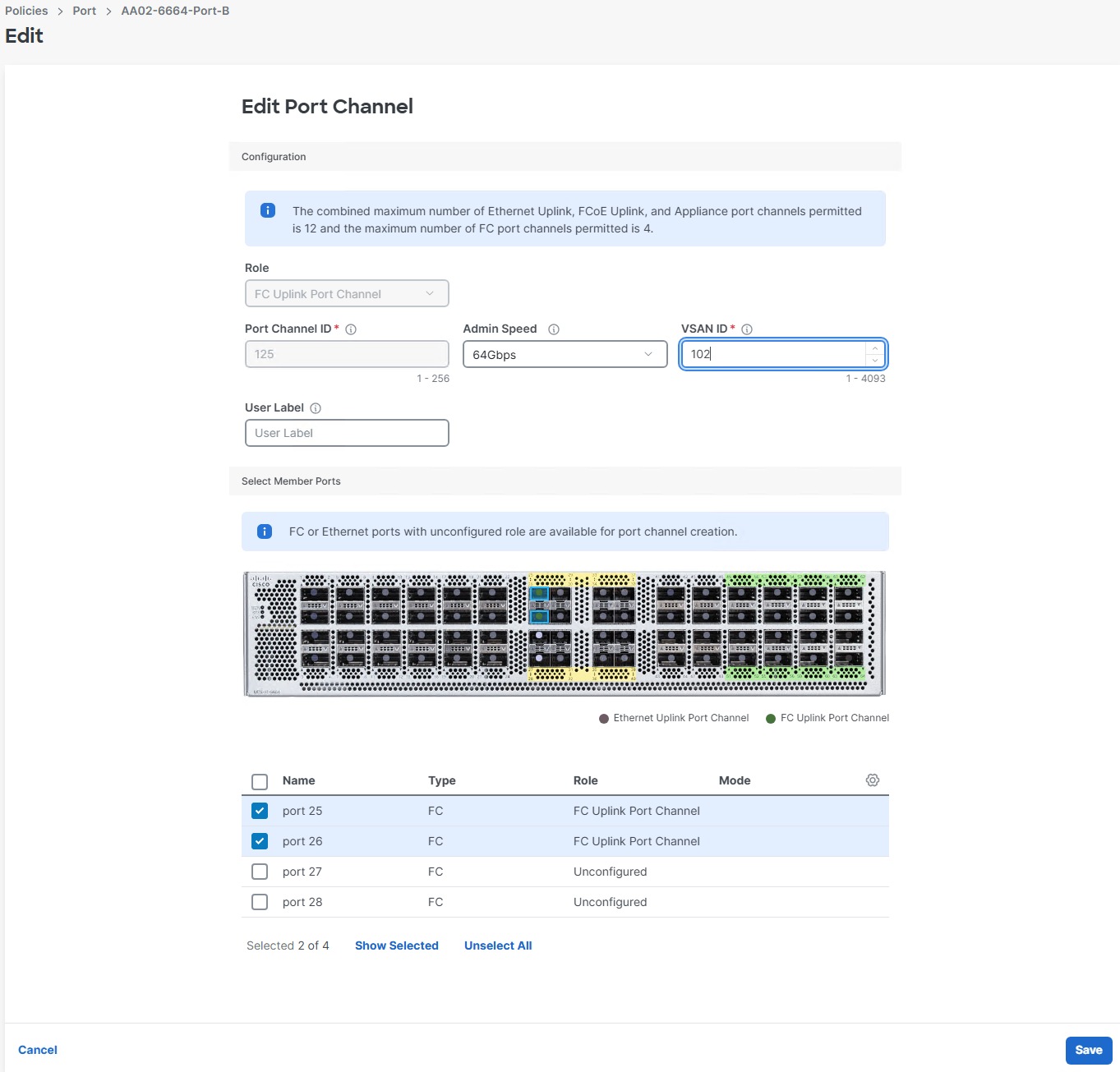Click the Port Channel ID field

(x=347, y=354)
